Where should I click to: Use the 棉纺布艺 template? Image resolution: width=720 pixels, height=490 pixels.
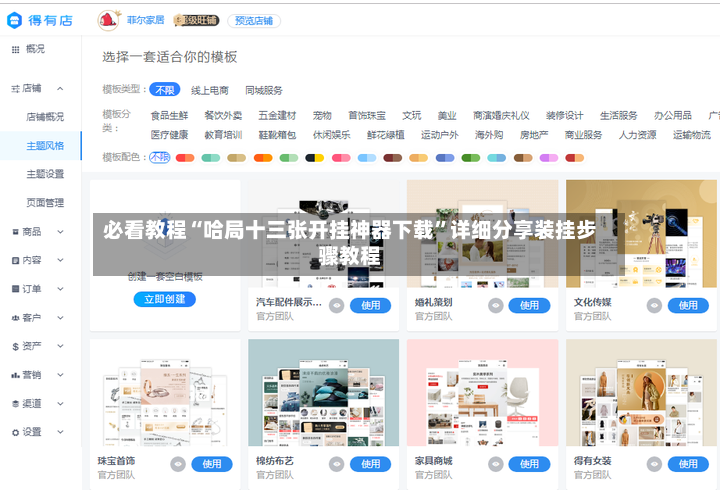pos(371,464)
